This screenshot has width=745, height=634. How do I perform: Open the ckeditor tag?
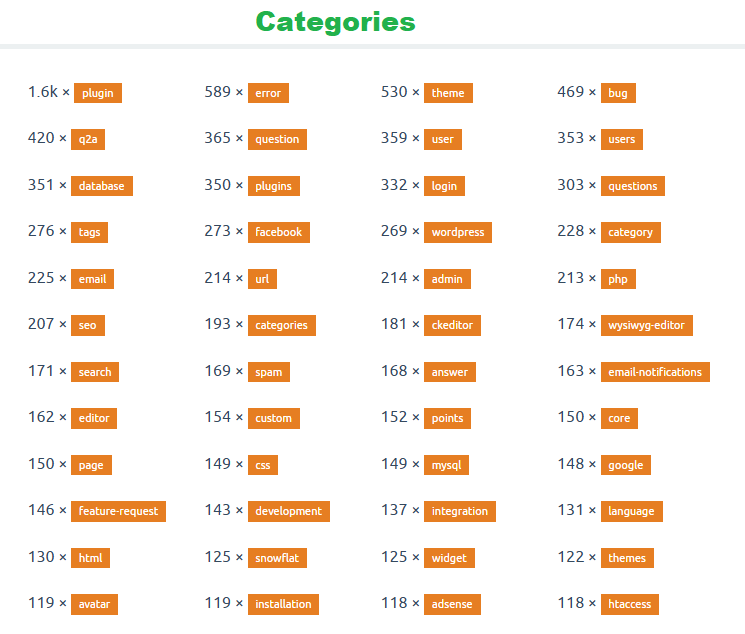453,325
